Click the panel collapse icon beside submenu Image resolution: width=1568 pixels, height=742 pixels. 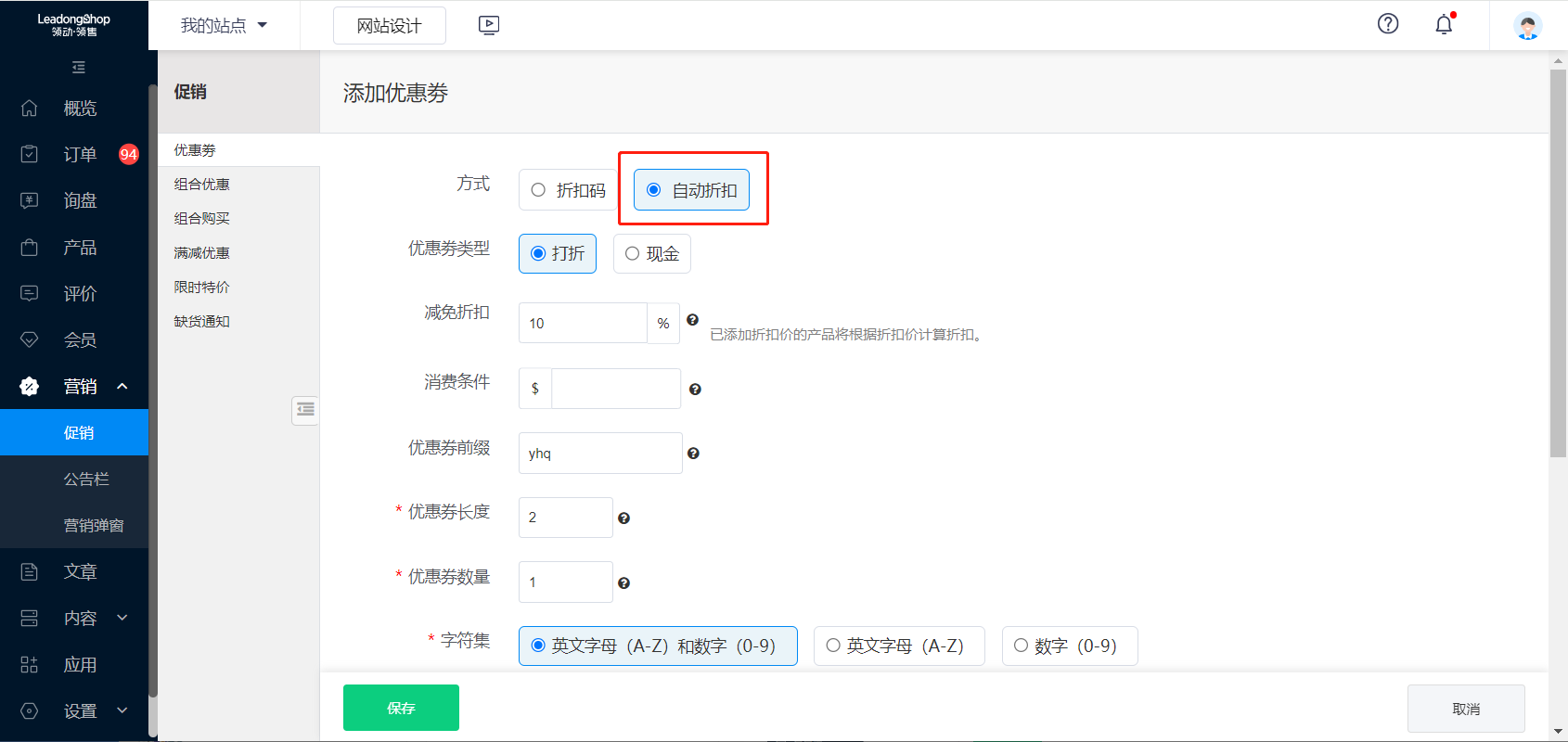tap(305, 410)
